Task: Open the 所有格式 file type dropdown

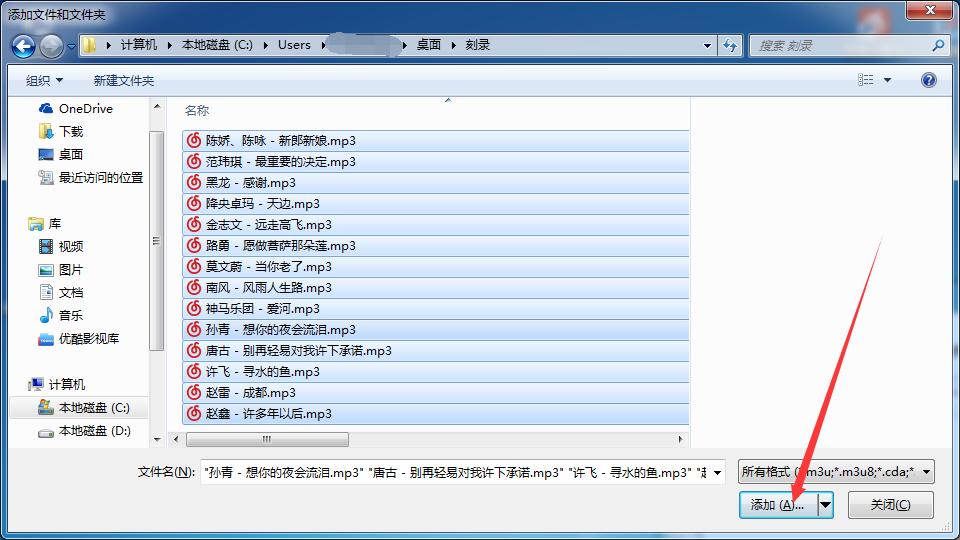Action: [836, 471]
